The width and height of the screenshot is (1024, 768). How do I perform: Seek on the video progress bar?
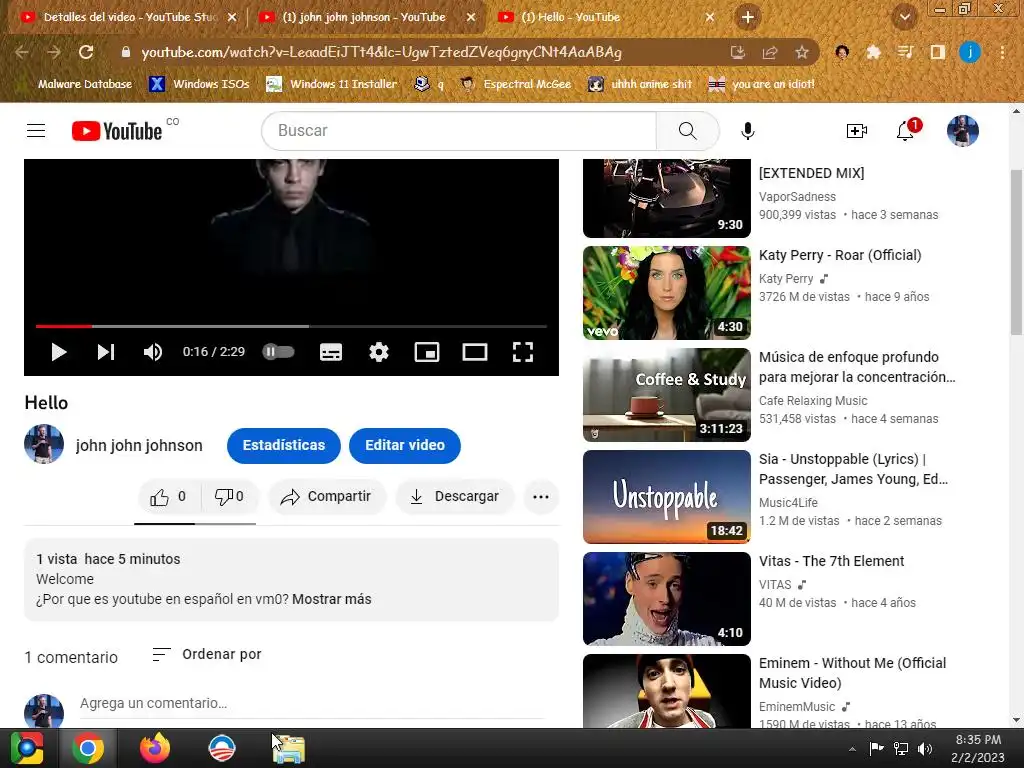point(291,326)
